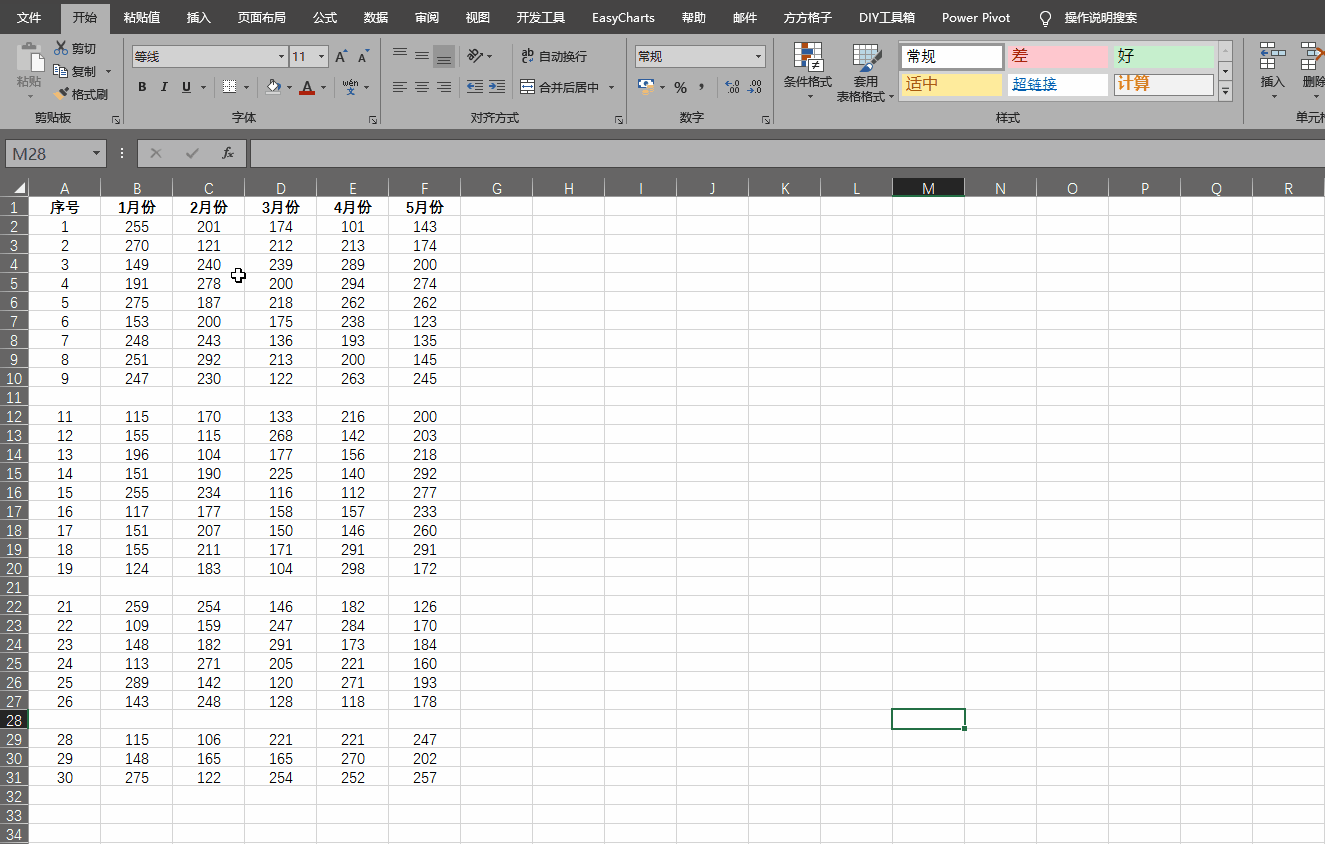Toggle Italic formatting

point(164,87)
